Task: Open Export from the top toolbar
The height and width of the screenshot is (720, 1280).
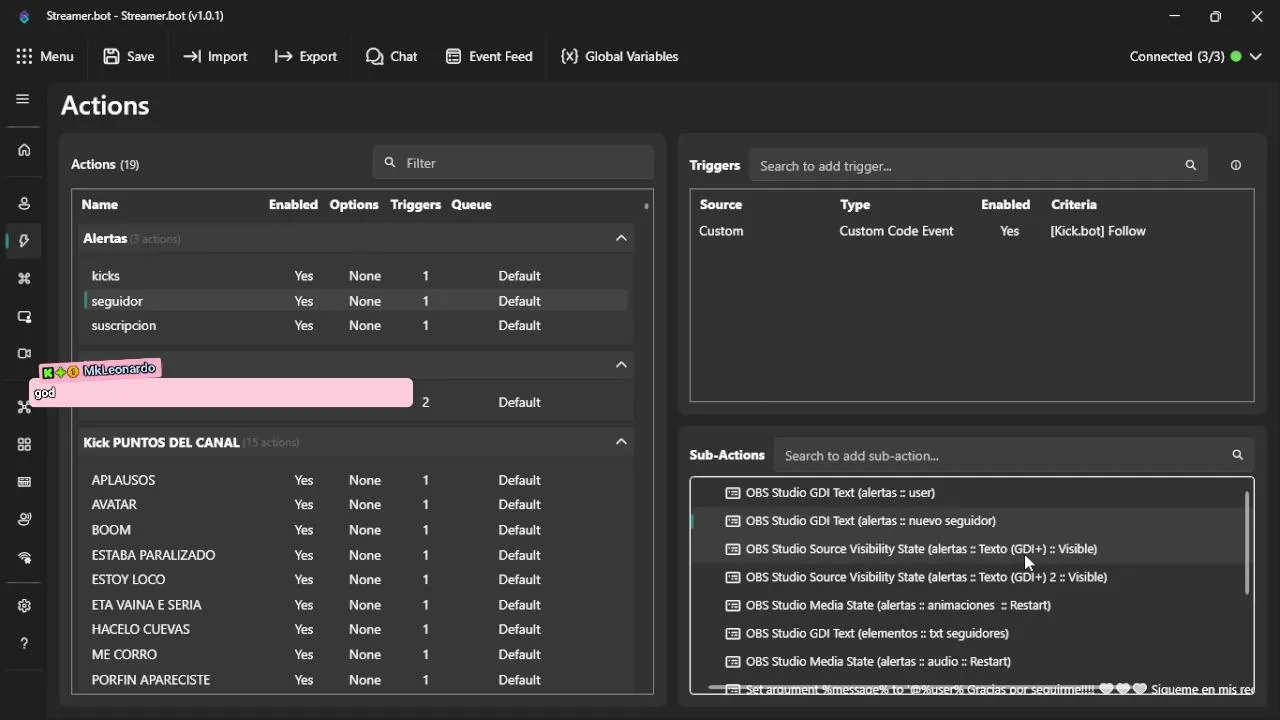Action: [306, 57]
